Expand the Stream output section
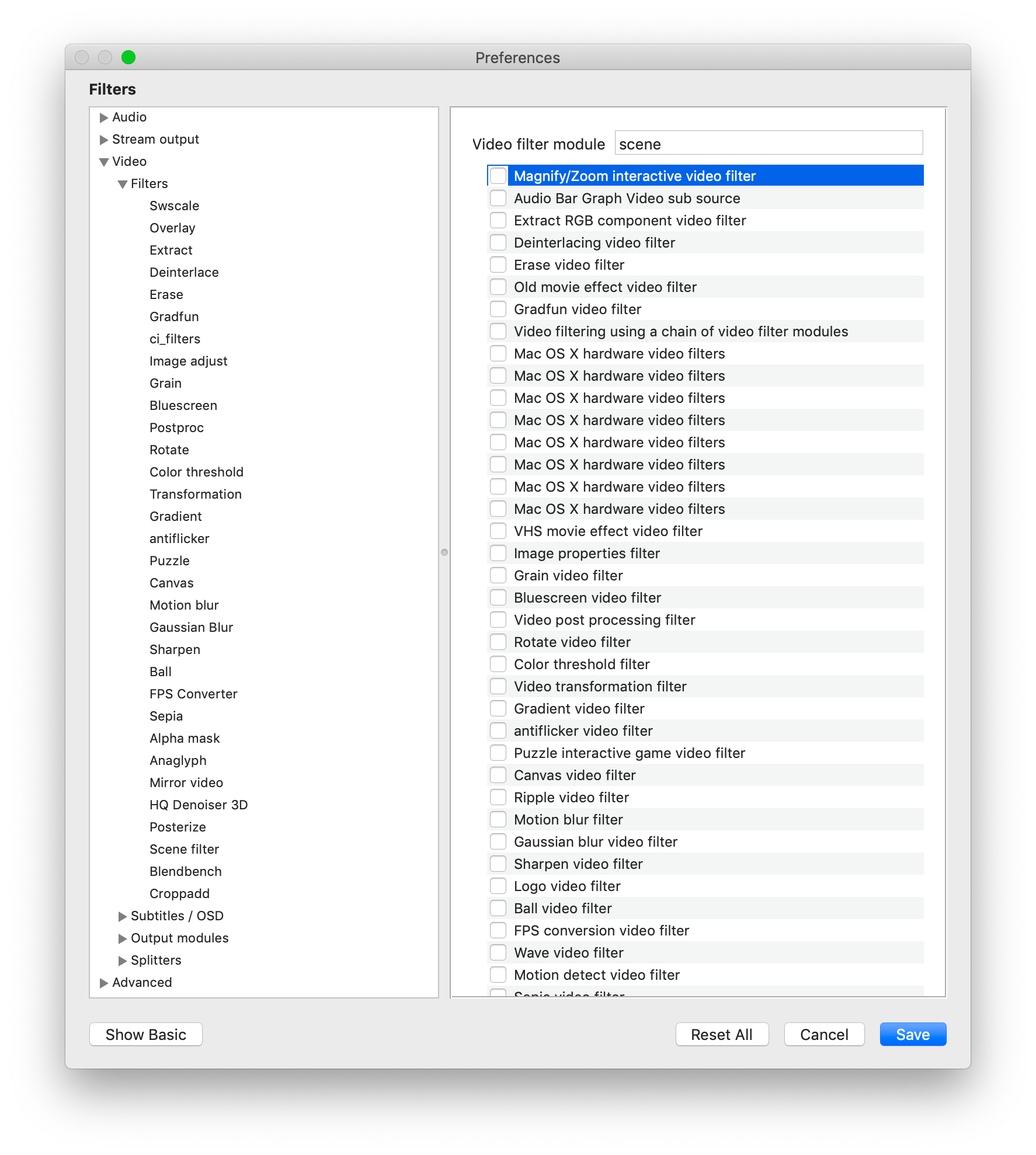1036x1155 pixels. (x=104, y=140)
